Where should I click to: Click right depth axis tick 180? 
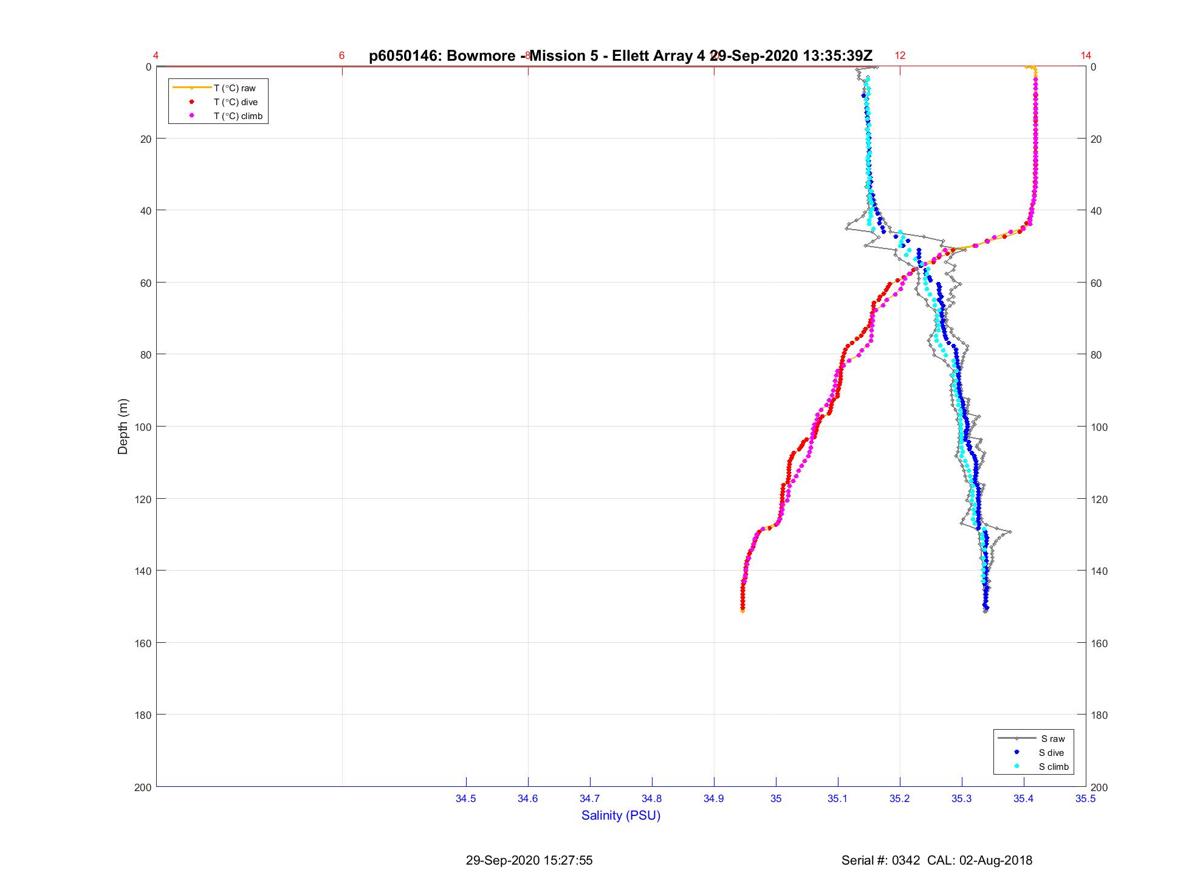(x=1100, y=715)
